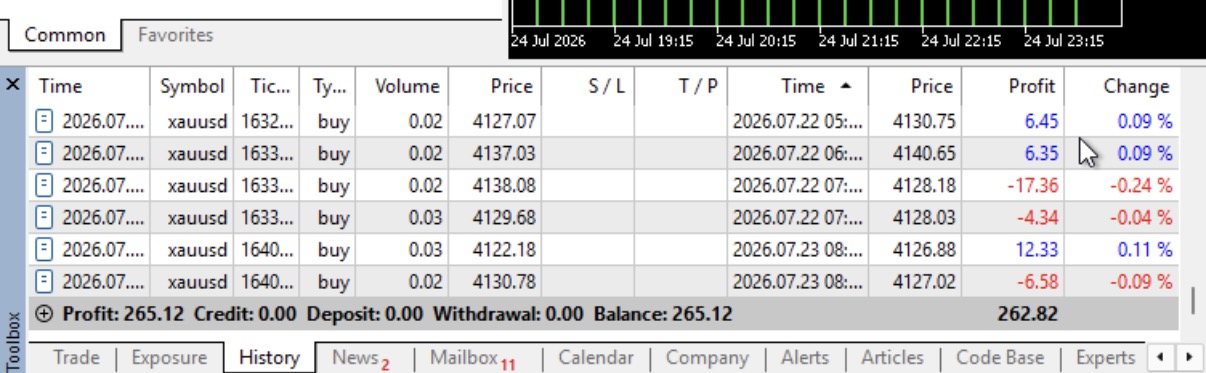This screenshot has height=373, width=1206.
Task: Select the row icon for profit -6.58
Action: [x=43, y=281]
